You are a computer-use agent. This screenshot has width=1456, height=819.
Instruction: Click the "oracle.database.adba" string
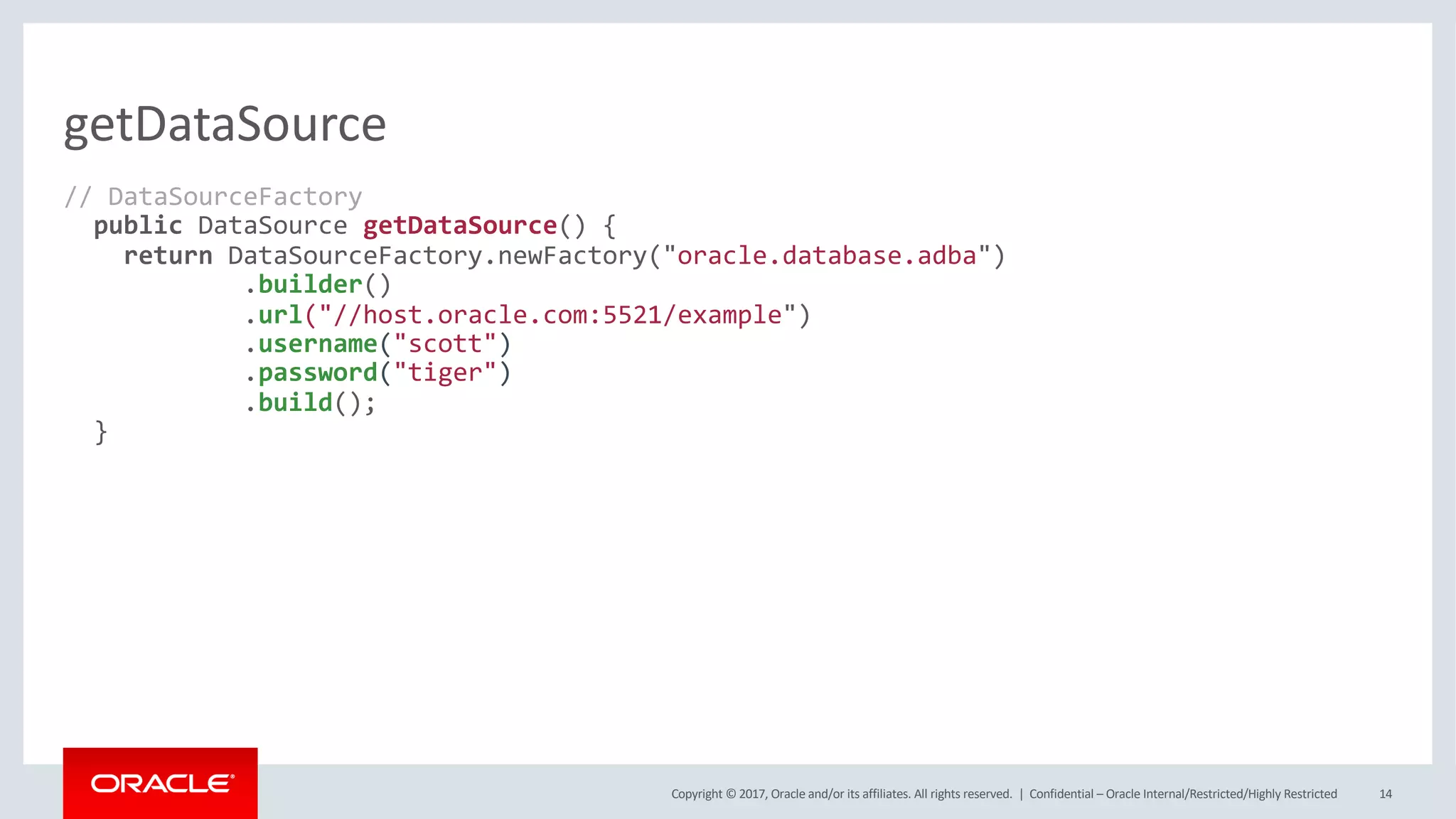[827, 255]
